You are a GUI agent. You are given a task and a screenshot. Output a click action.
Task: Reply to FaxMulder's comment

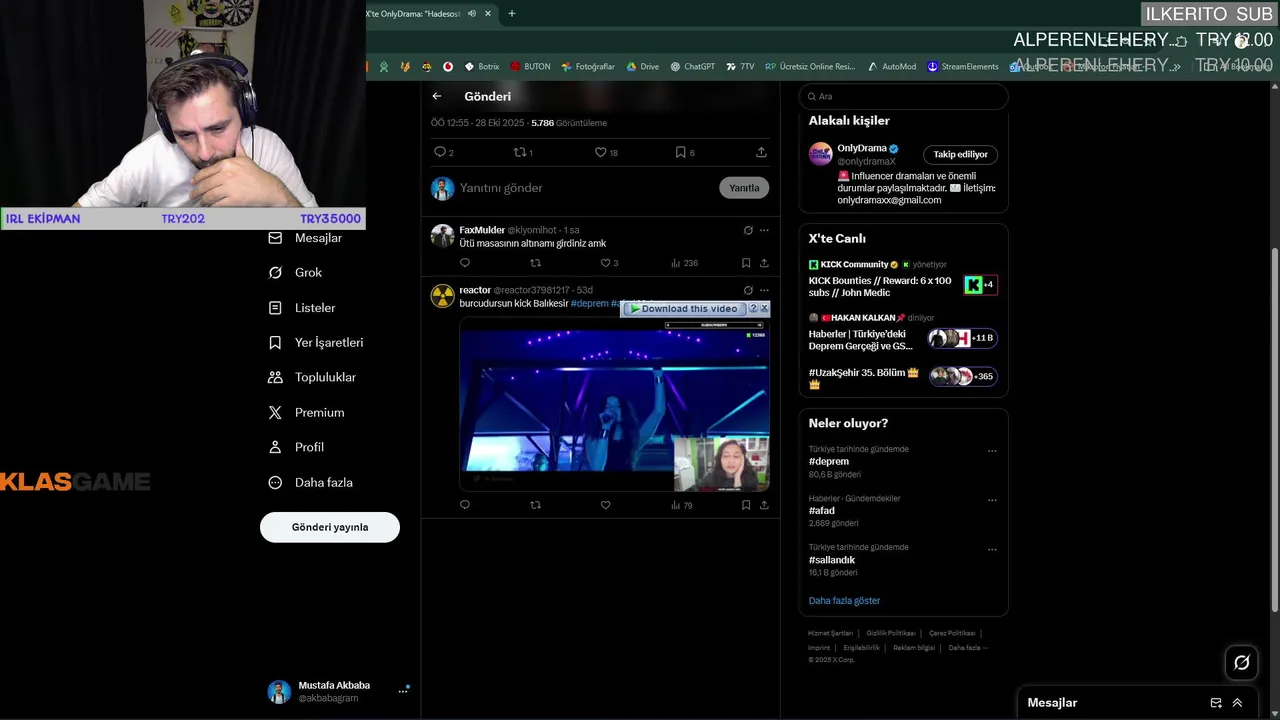pos(464,263)
